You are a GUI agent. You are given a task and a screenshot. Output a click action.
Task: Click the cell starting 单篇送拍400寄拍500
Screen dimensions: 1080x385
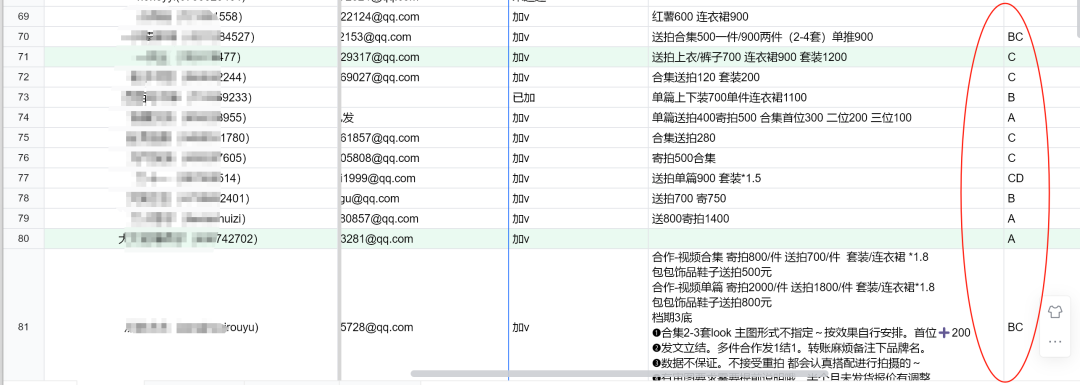tap(825, 118)
